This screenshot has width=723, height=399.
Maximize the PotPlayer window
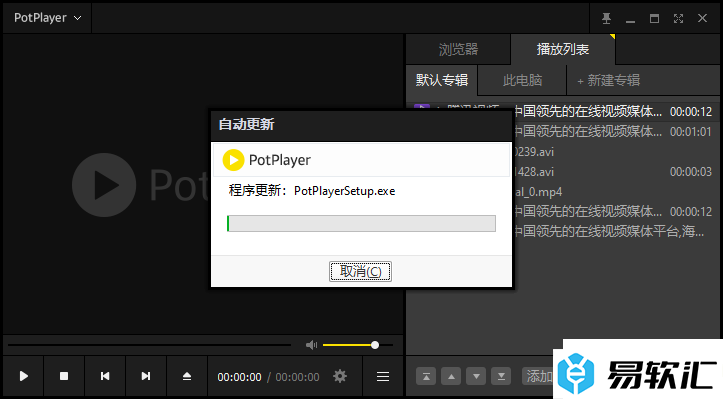pos(654,18)
